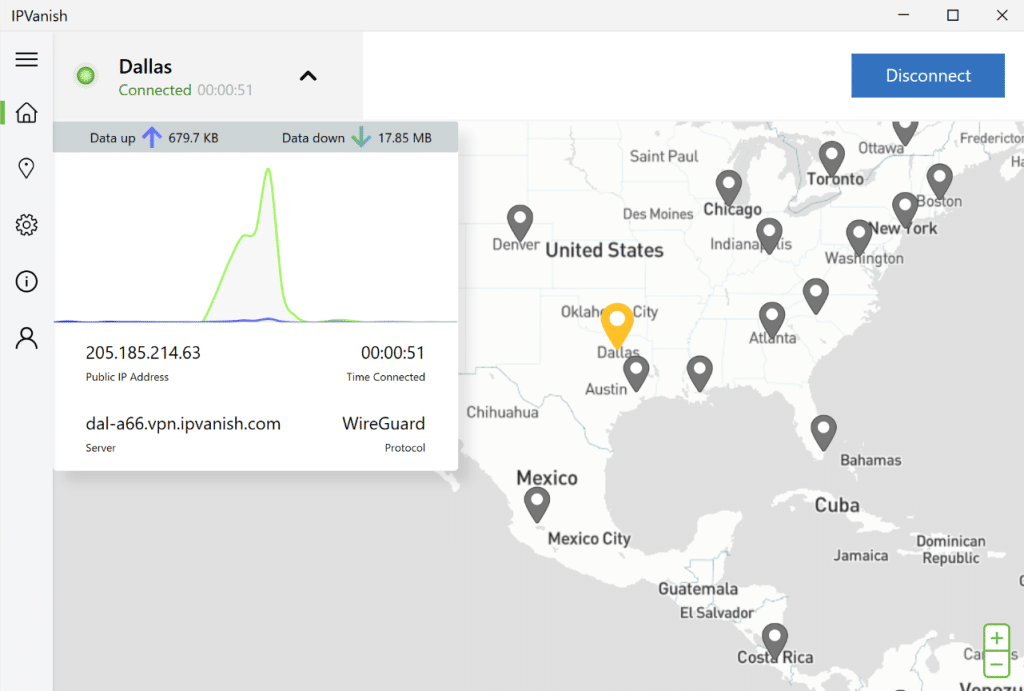Click the Data up label

(x=112, y=138)
